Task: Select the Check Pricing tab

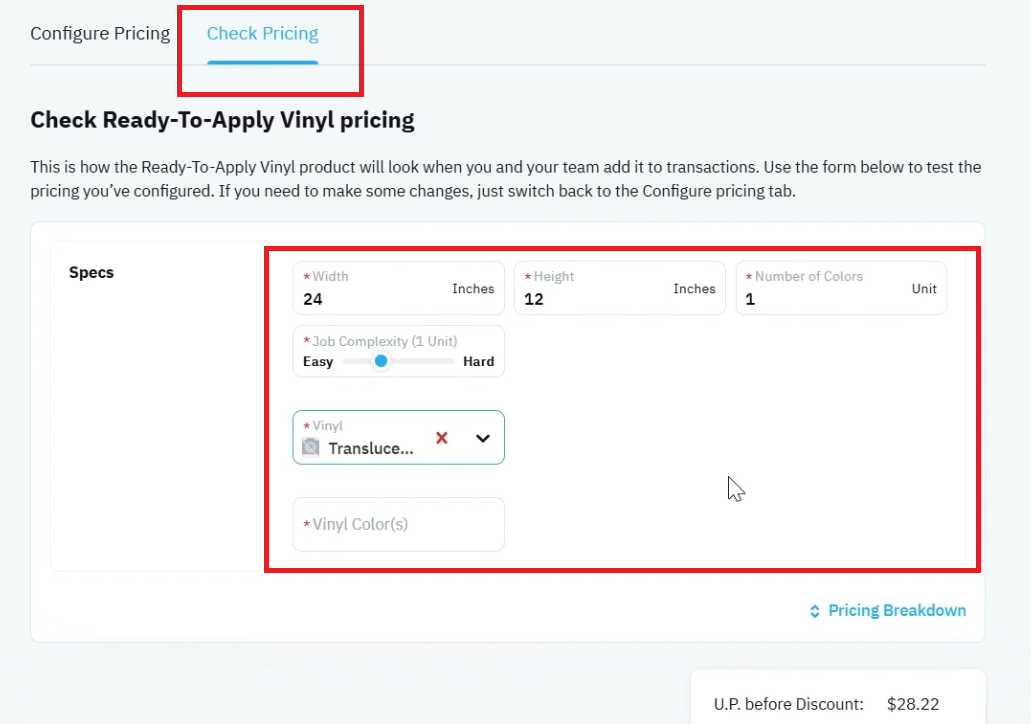Action: [x=262, y=34]
